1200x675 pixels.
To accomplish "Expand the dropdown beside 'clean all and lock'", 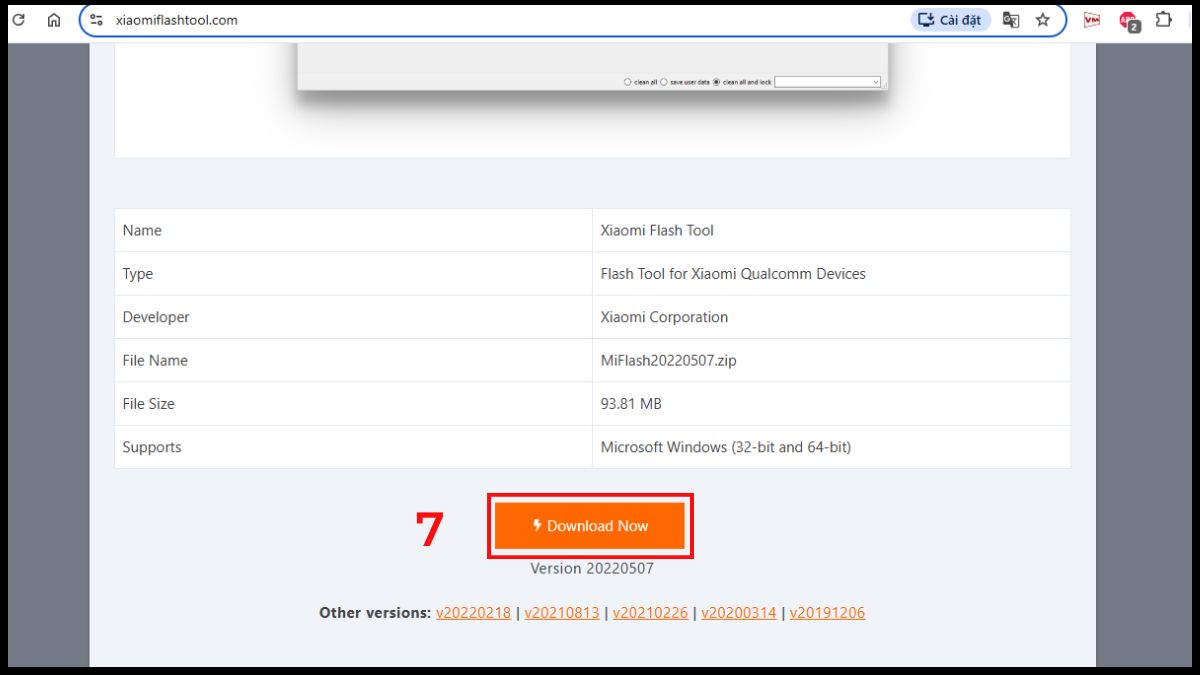I will 876,82.
